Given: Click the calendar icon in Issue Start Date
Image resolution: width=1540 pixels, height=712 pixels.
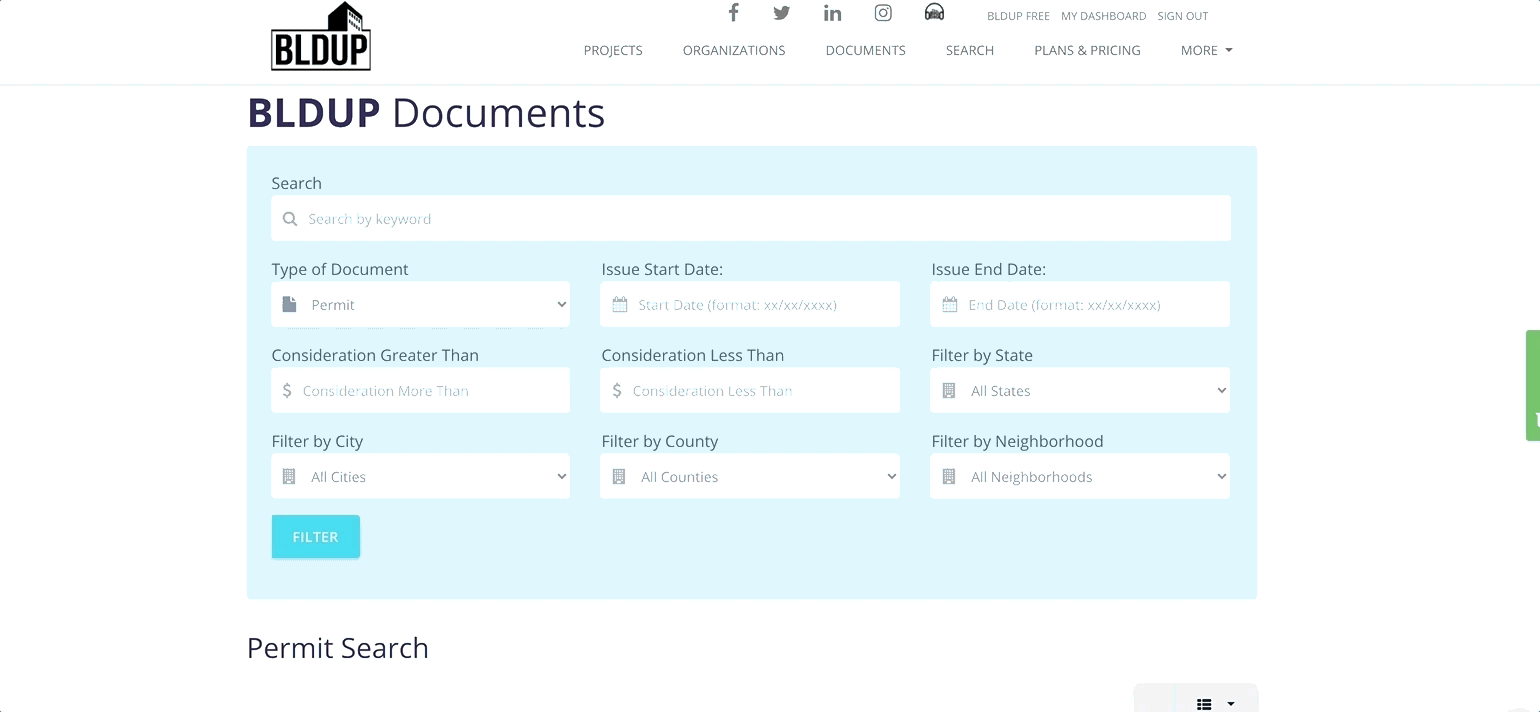Looking at the screenshot, I should coord(620,305).
